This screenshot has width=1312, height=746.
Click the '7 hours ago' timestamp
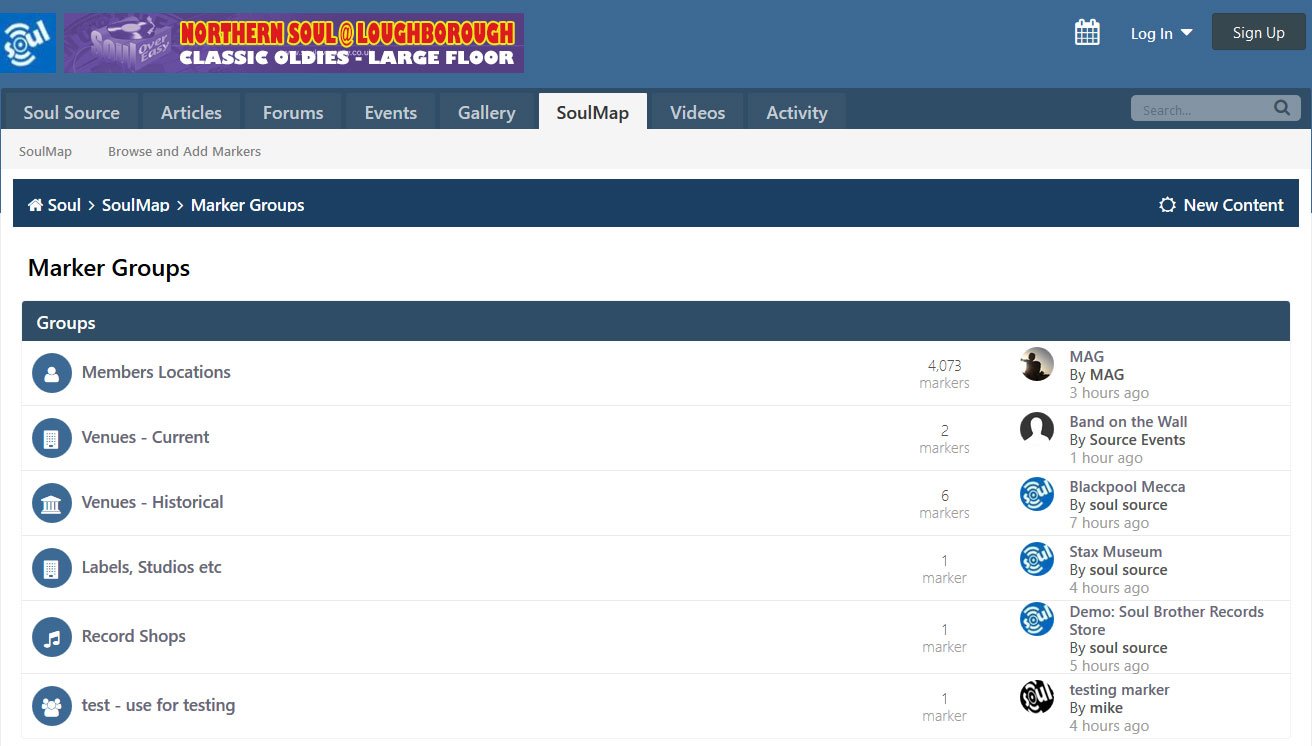click(1109, 522)
